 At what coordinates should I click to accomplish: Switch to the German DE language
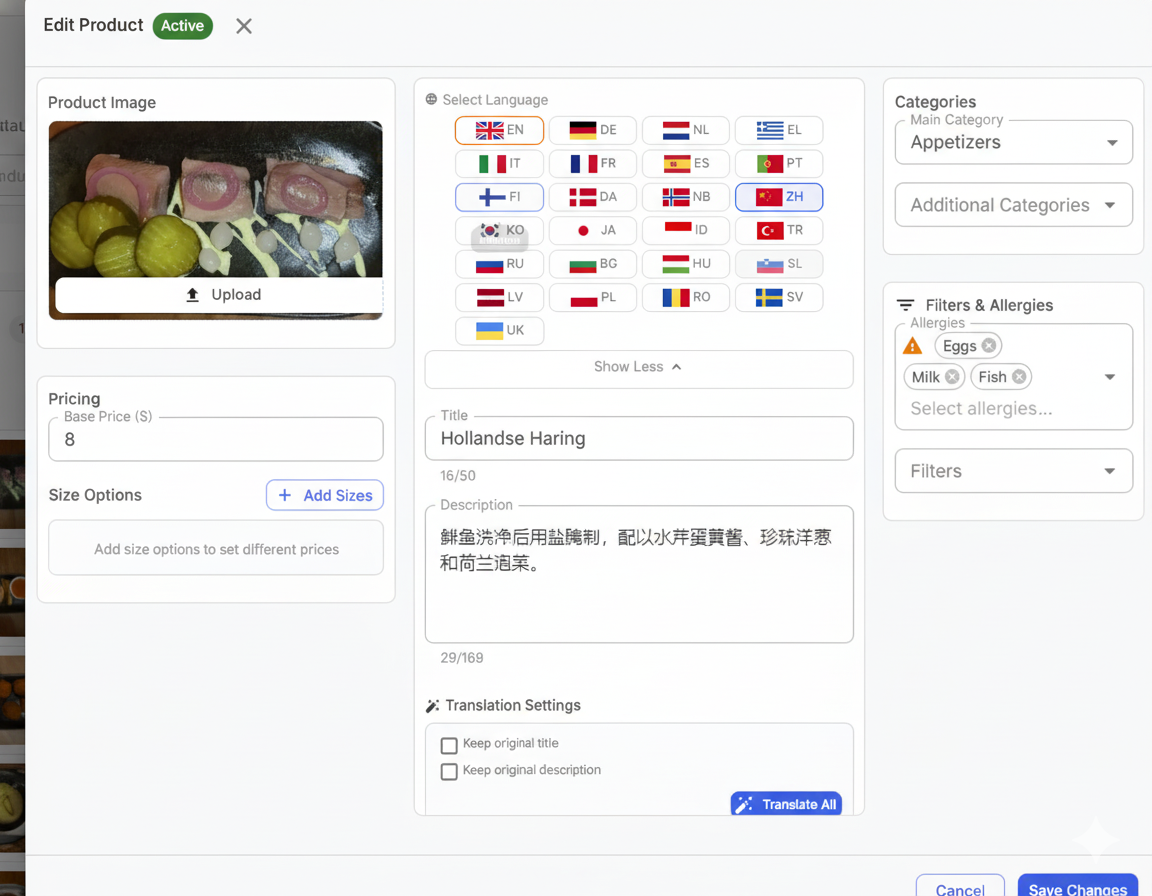pyautogui.click(x=593, y=130)
